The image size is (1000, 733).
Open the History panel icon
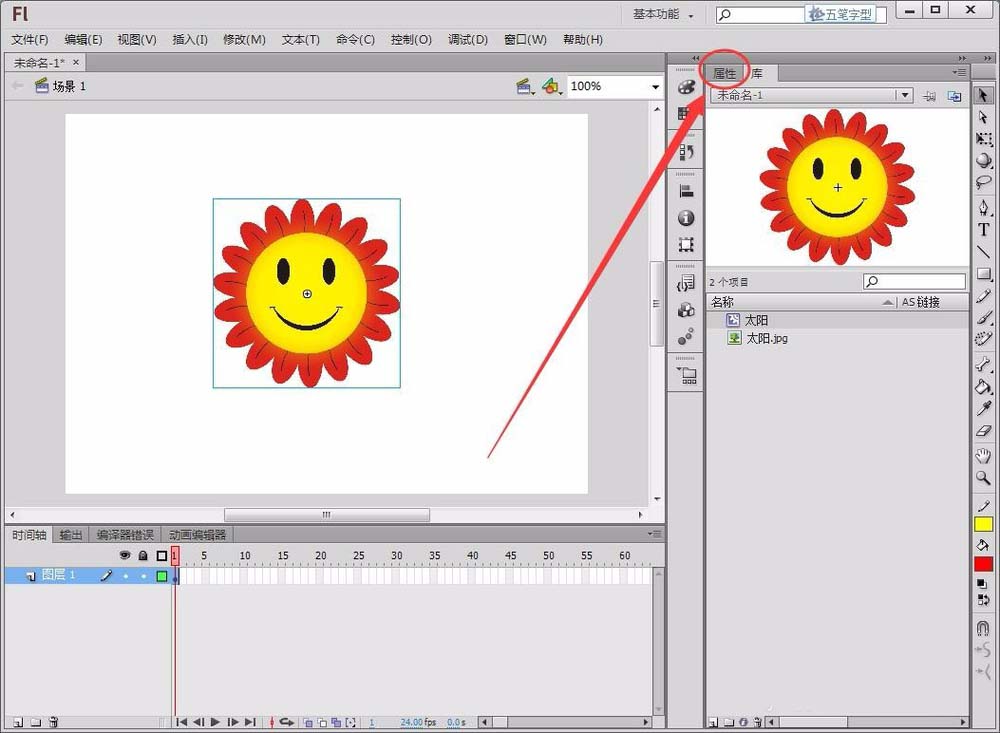[686, 152]
